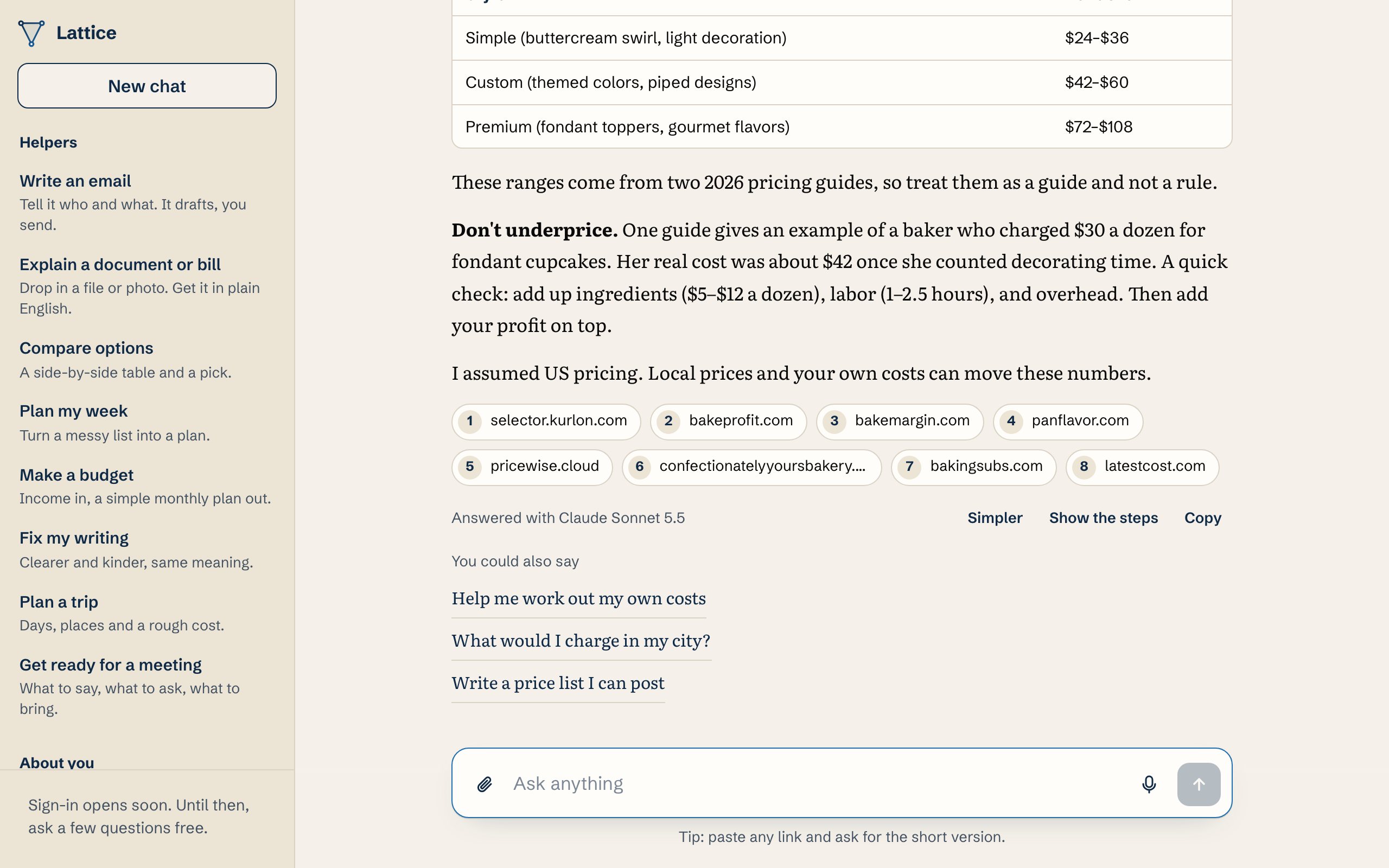Click the Lattice brand name
This screenshot has height=868, width=1389.
(x=86, y=33)
